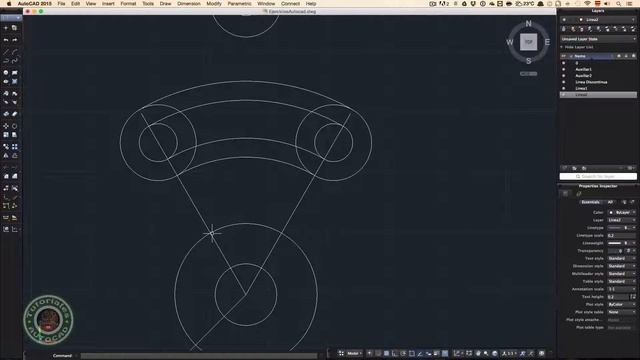Click the TOP face of the ViewCube
Viewport: 640px width, 360px height.
[x=529, y=42]
